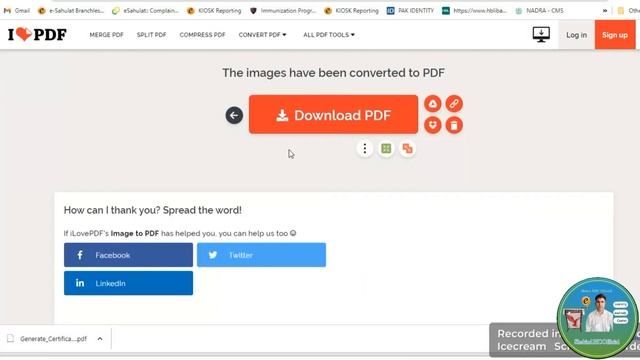Click the back arrow button
This screenshot has height=360, width=640.
(x=234, y=115)
